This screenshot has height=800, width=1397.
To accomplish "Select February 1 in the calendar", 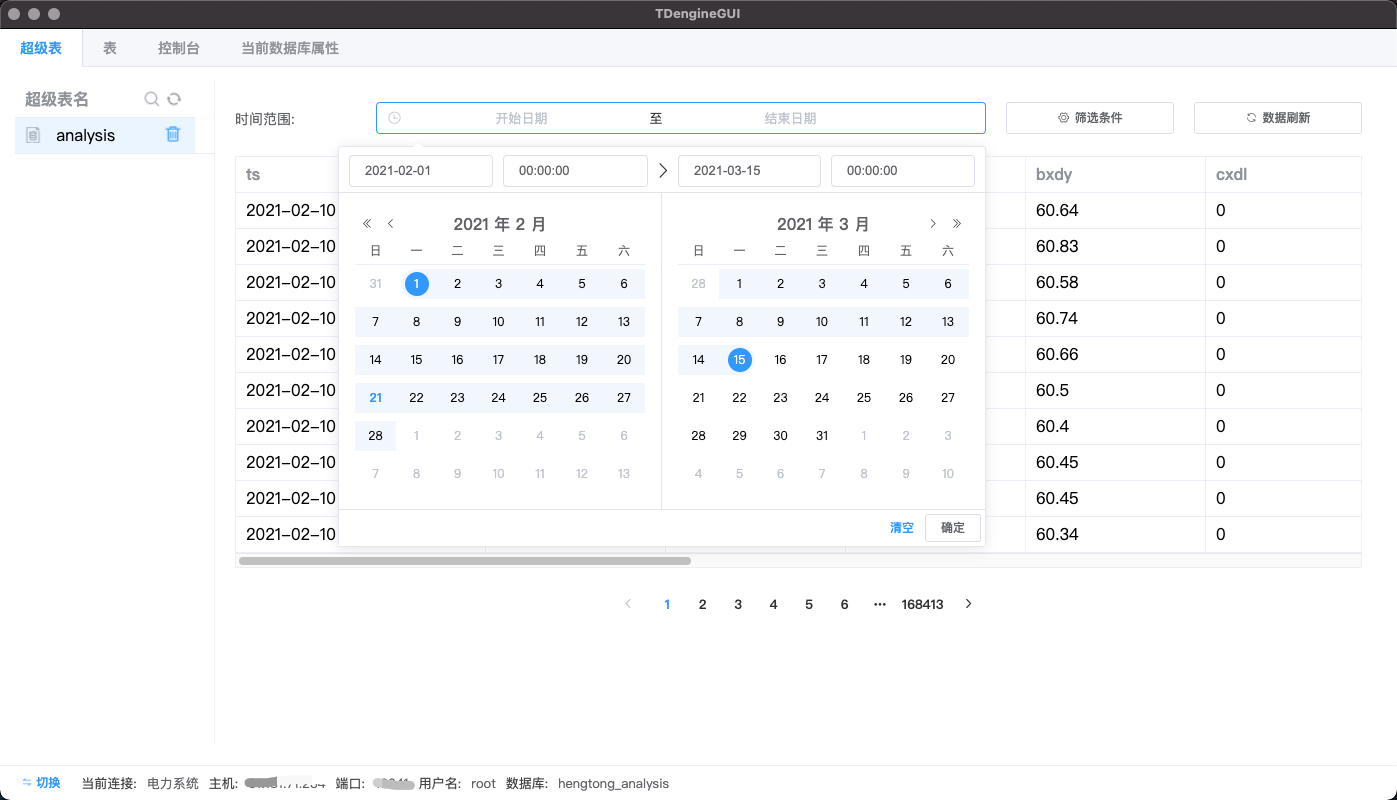I will point(417,284).
